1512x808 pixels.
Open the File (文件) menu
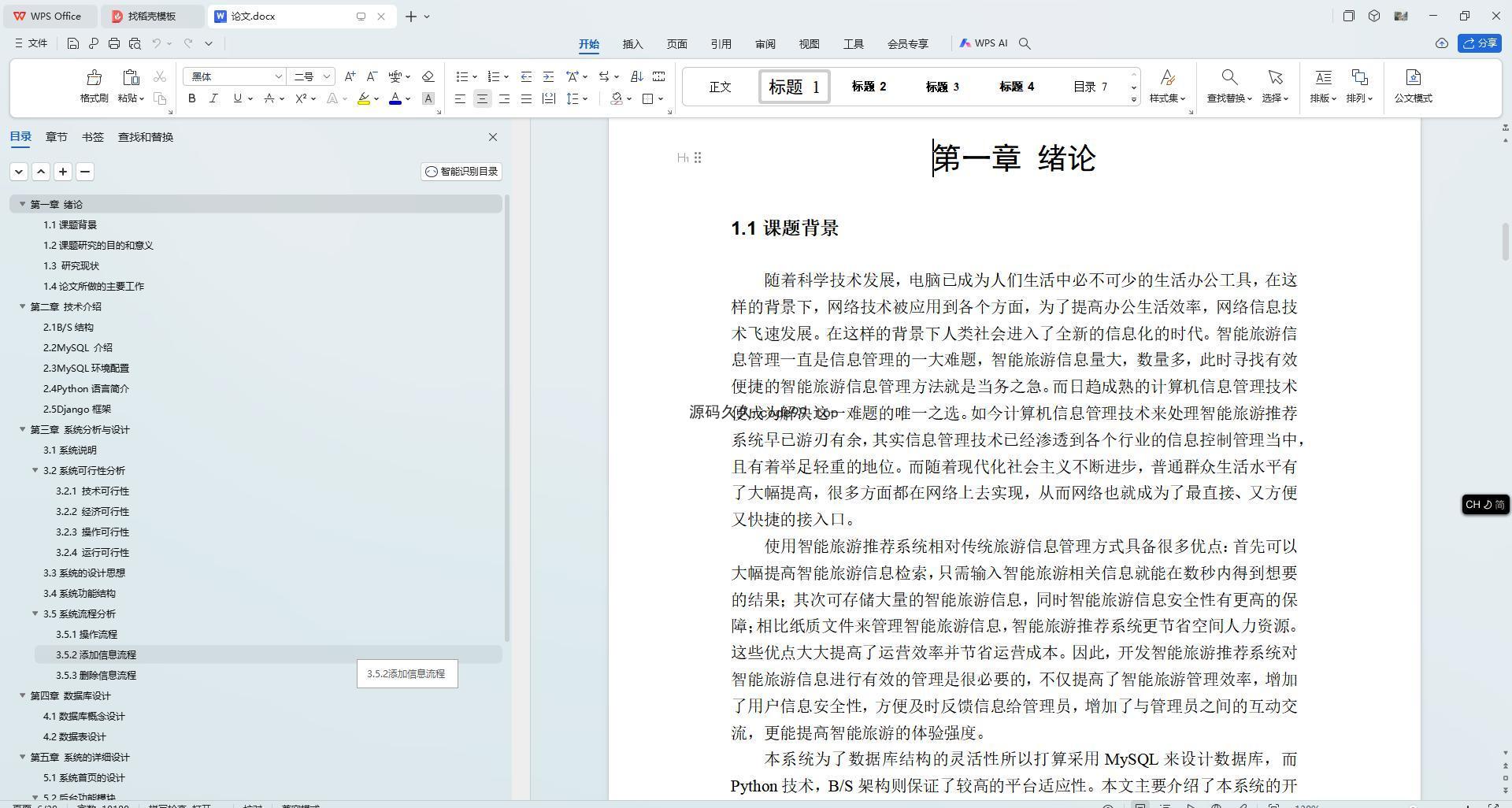31,43
